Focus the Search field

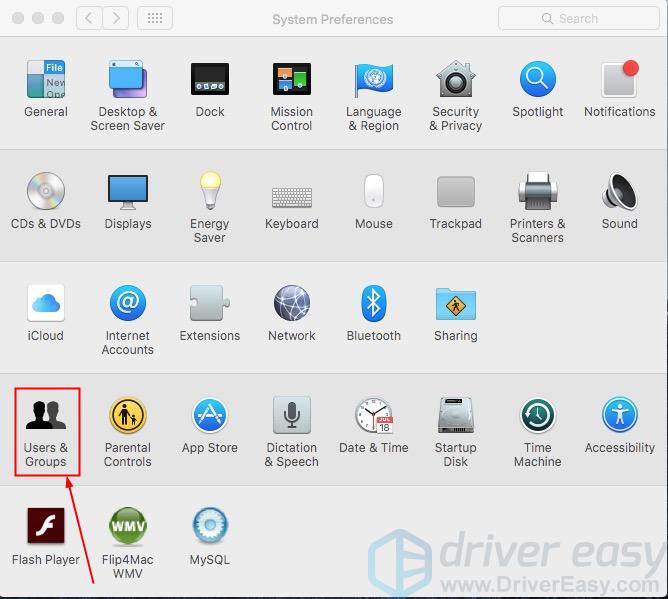(x=579, y=18)
